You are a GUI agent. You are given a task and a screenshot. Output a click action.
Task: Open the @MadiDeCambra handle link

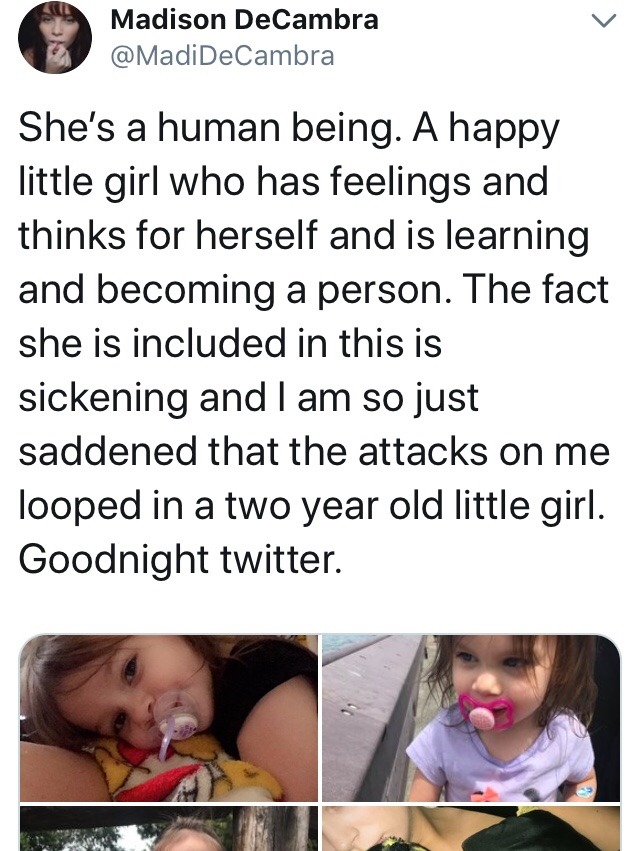pyautogui.click(x=221, y=56)
